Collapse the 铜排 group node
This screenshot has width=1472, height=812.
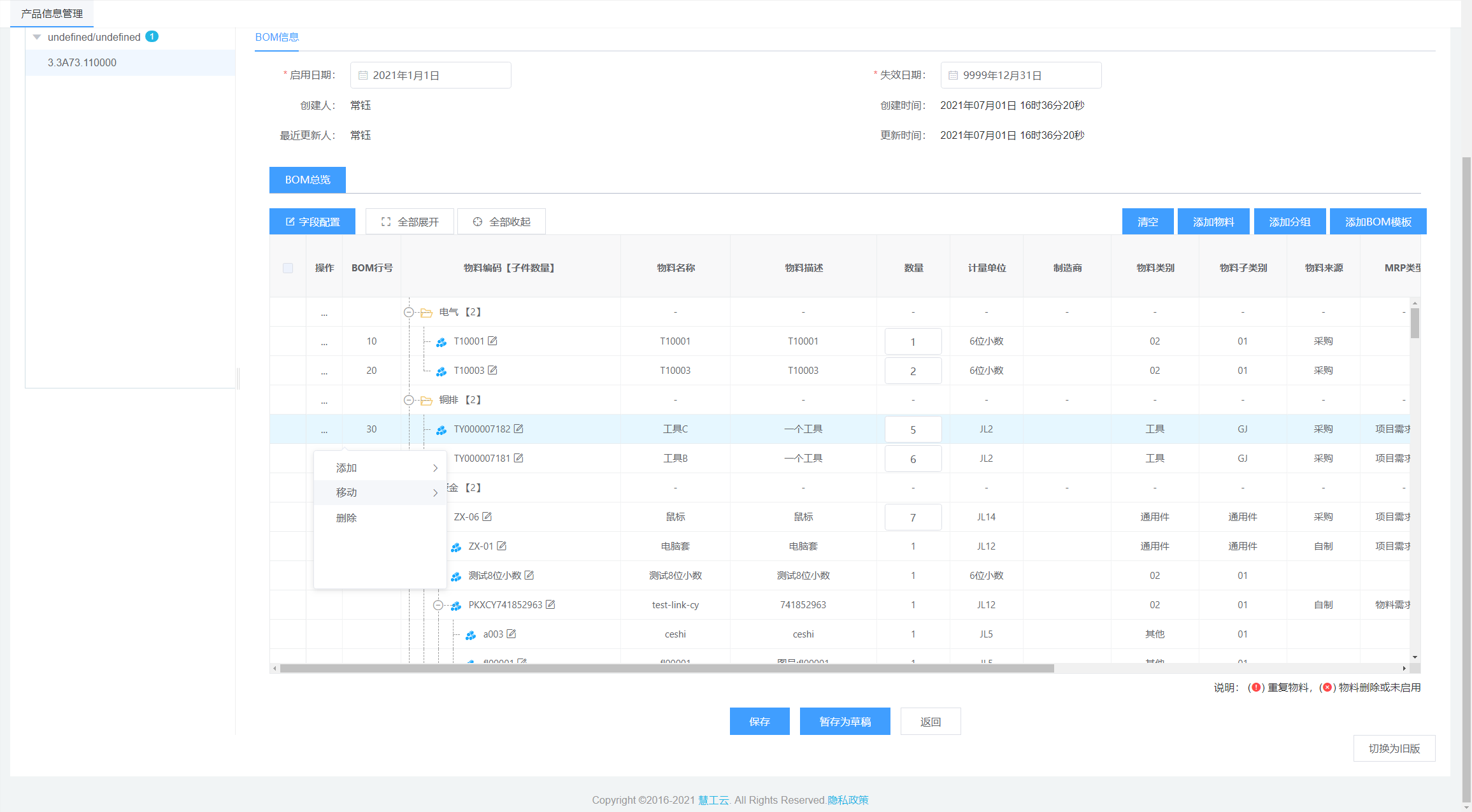tap(409, 400)
